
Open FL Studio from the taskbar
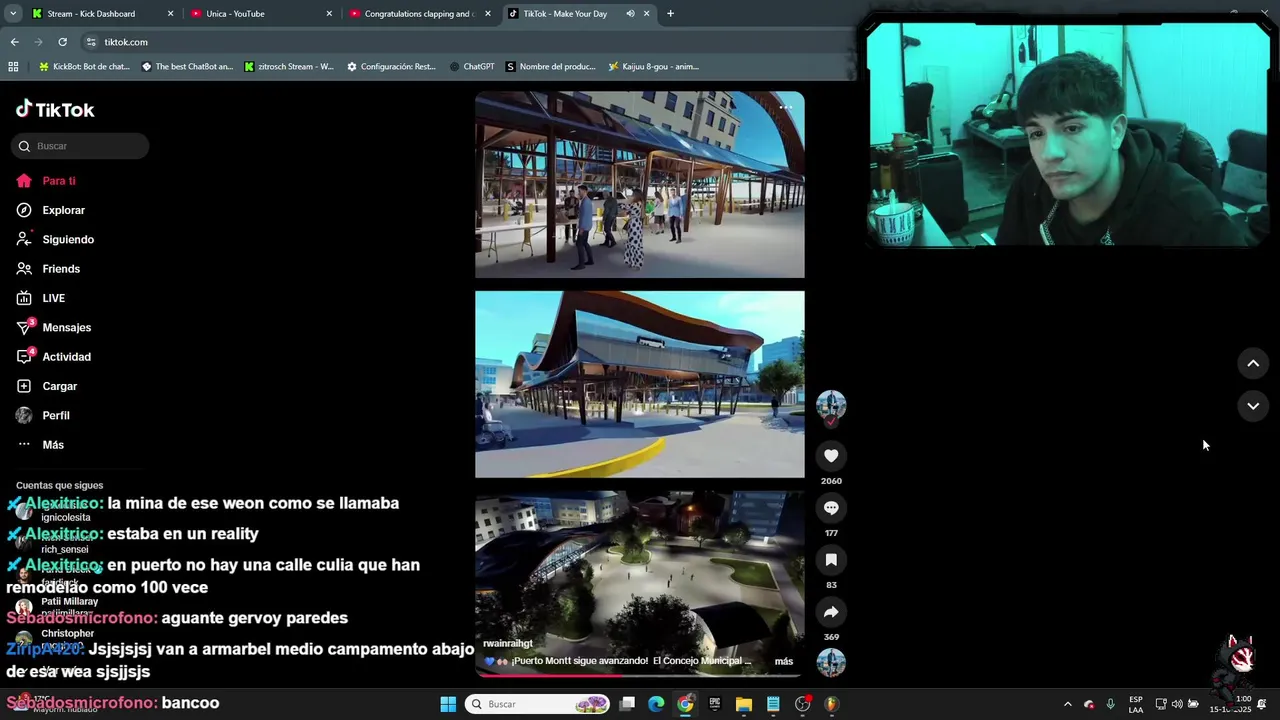tap(832, 704)
